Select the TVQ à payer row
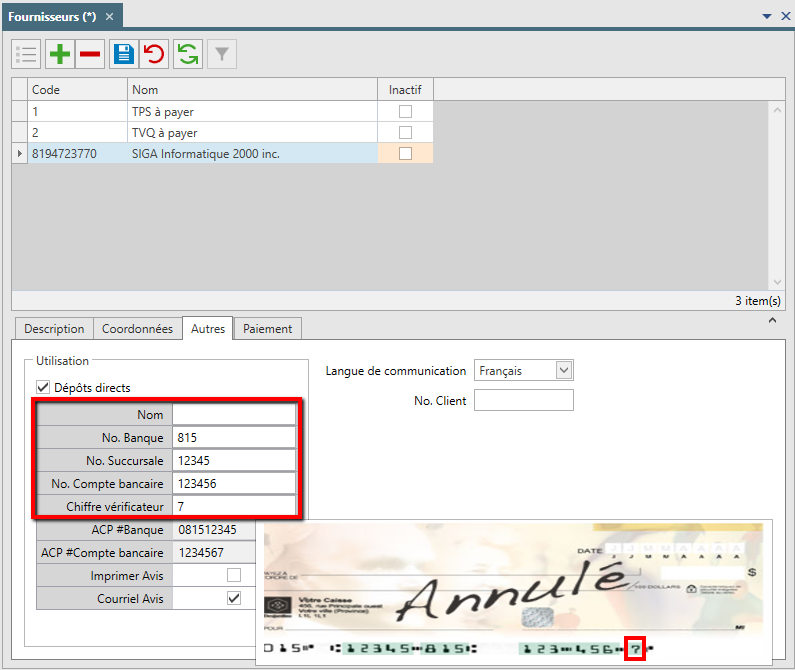Screen dimensions: 795x670 [223, 132]
